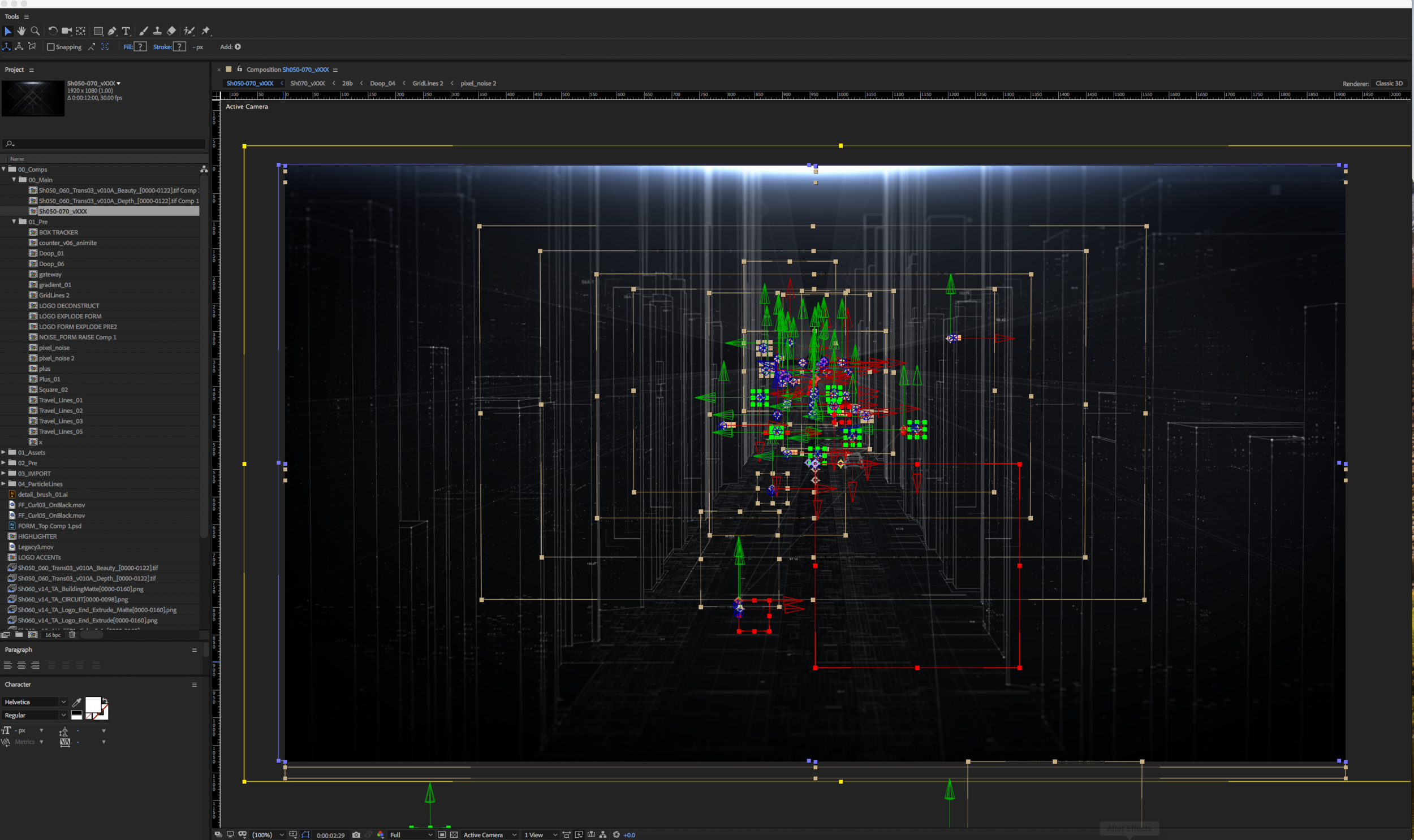Toggle the transparency grid

click(454, 835)
